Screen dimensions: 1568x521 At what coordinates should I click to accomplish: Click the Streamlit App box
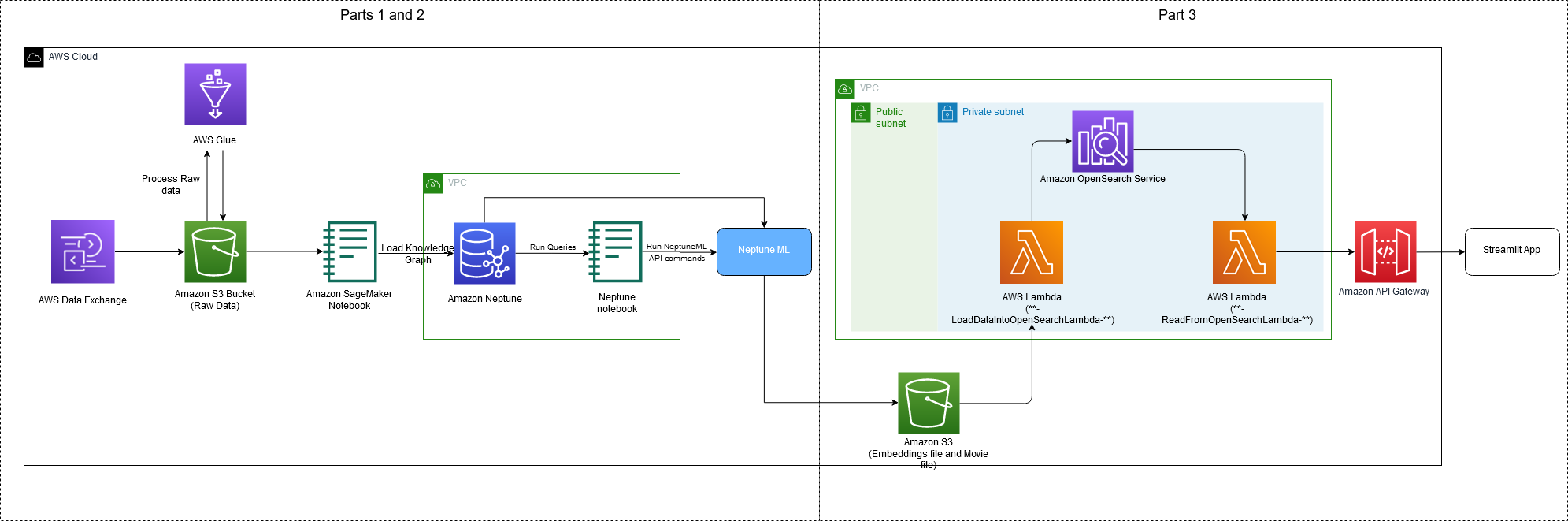tap(1512, 251)
